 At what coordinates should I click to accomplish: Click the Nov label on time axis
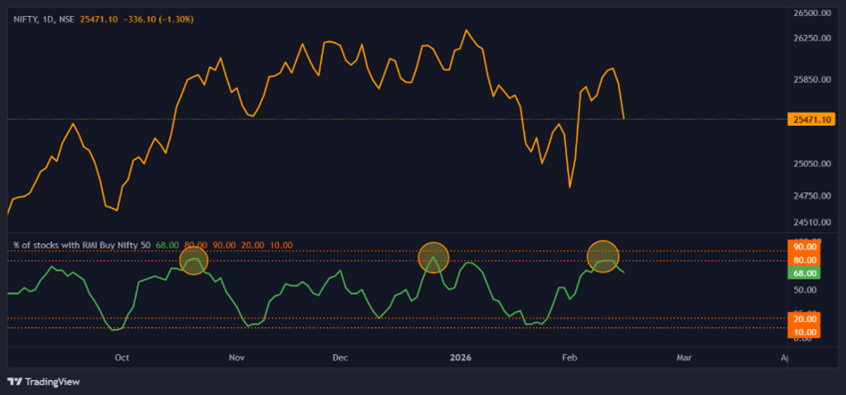pyautogui.click(x=237, y=357)
